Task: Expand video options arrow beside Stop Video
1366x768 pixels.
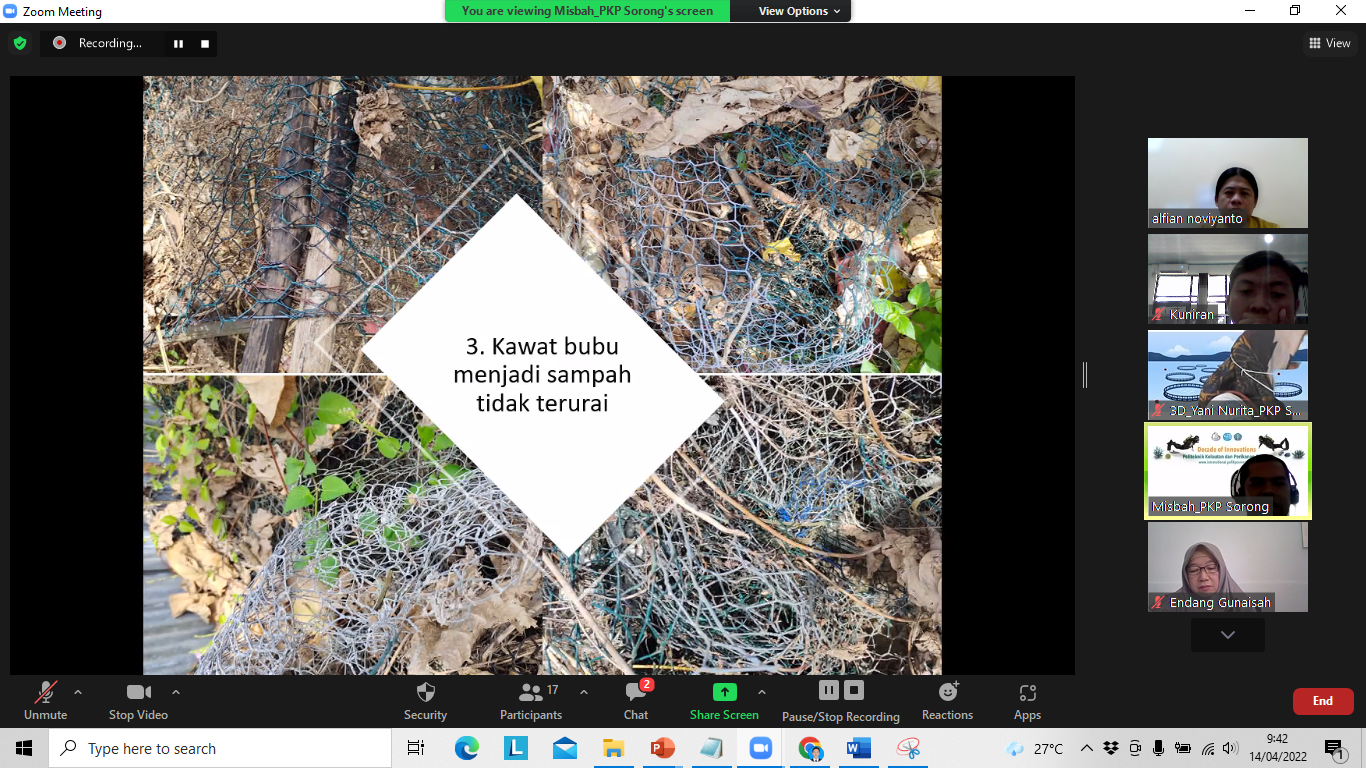Action: [176, 692]
